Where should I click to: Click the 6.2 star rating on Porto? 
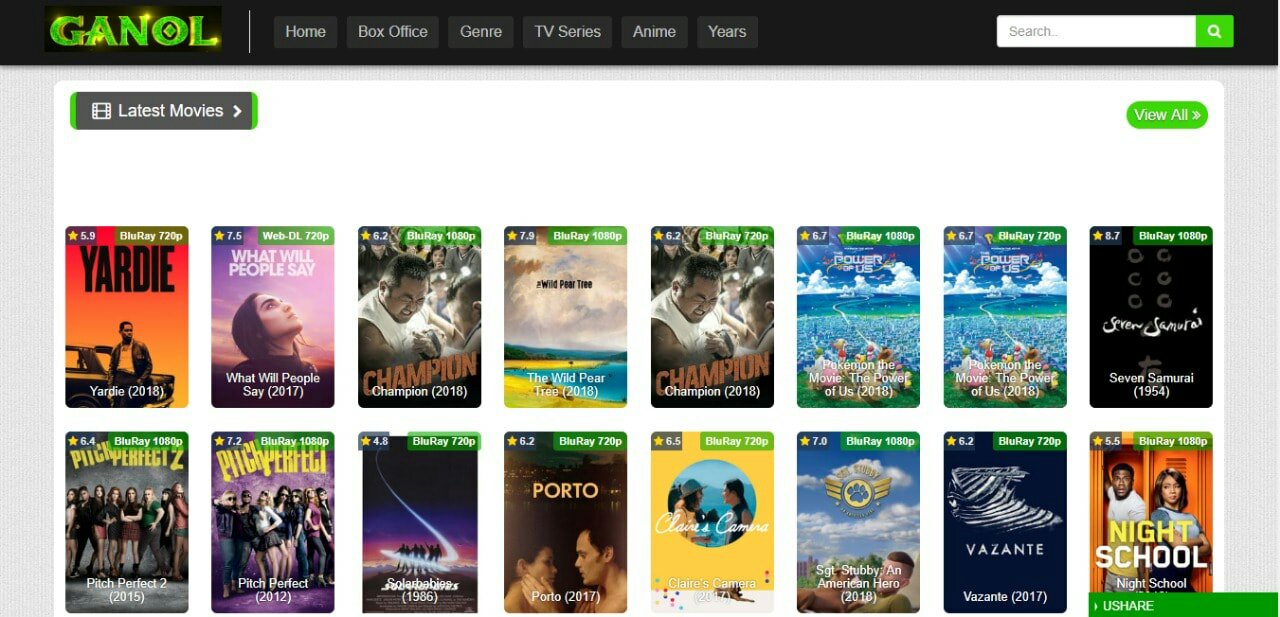pyautogui.click(x=521, y=441)
